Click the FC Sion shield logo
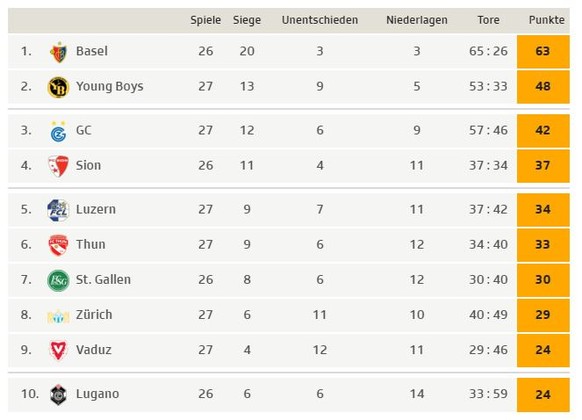Image resolution: width=582 pixels, height=420 pixels. (59, 166)
